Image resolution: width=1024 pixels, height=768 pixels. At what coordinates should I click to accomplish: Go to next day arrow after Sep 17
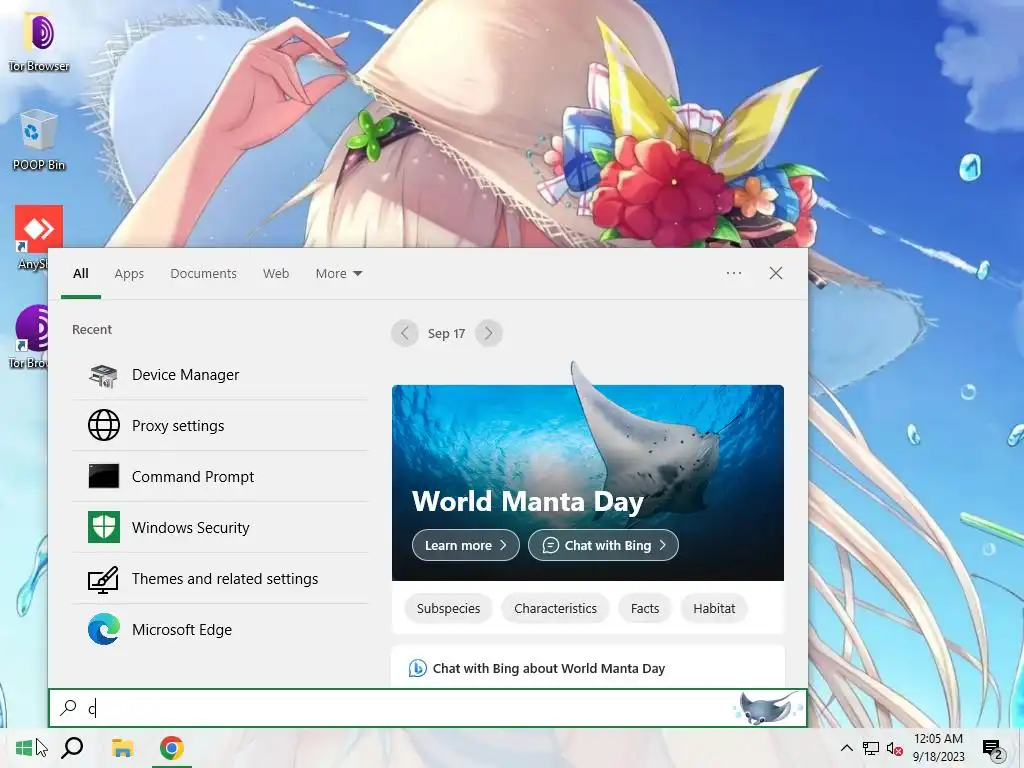[x=488, y=334]
